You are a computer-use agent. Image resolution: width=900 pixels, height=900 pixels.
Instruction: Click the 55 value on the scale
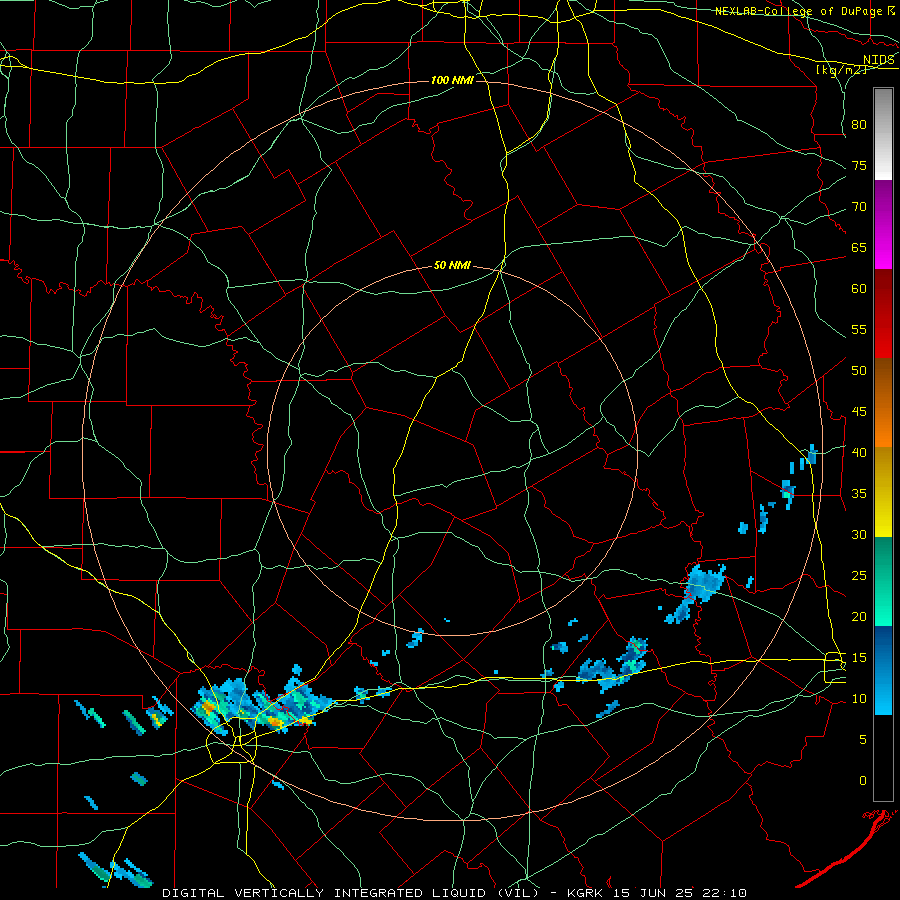pos(859,329)
